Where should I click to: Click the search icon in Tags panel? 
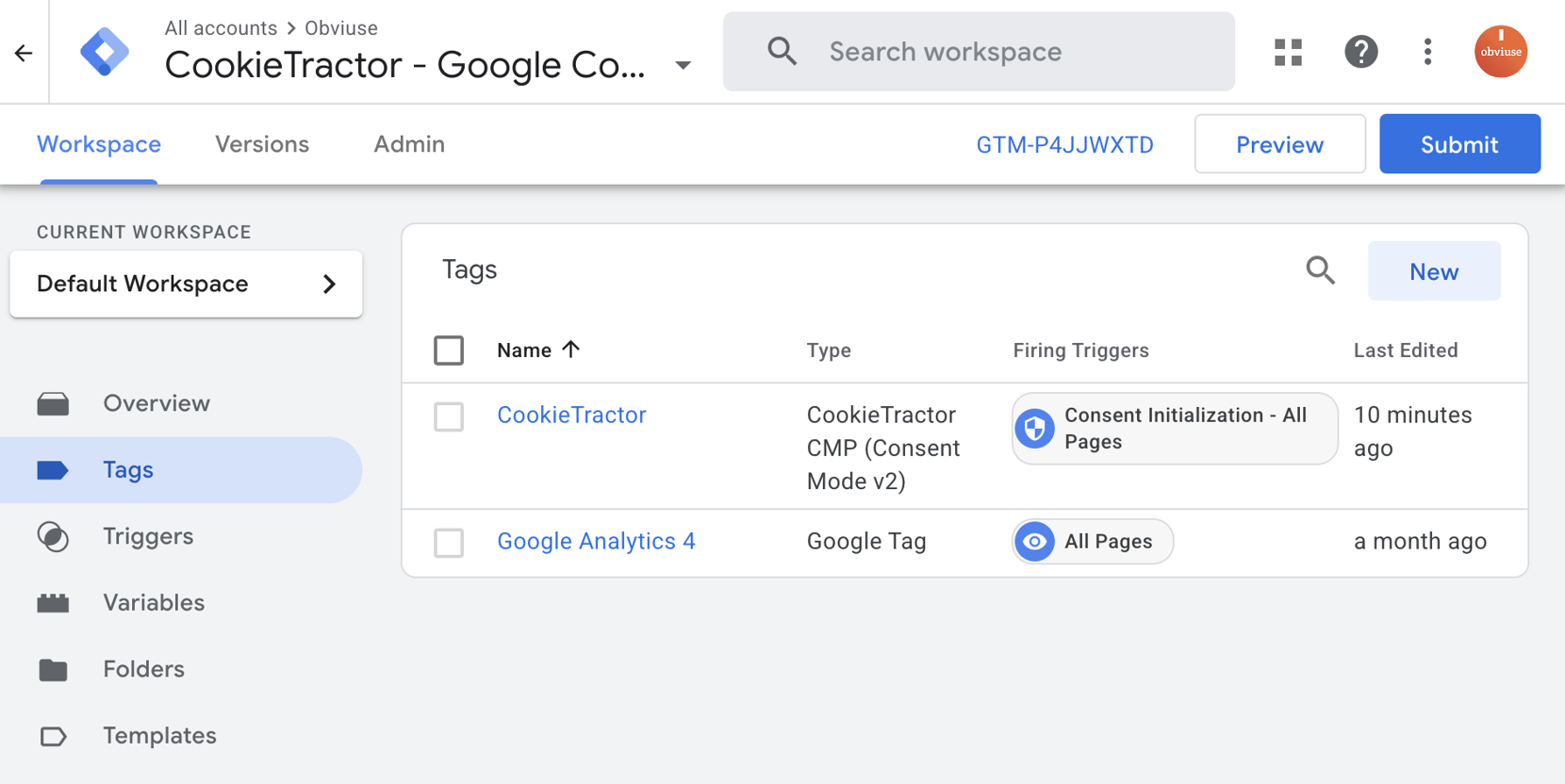[x=1320, y=271]
